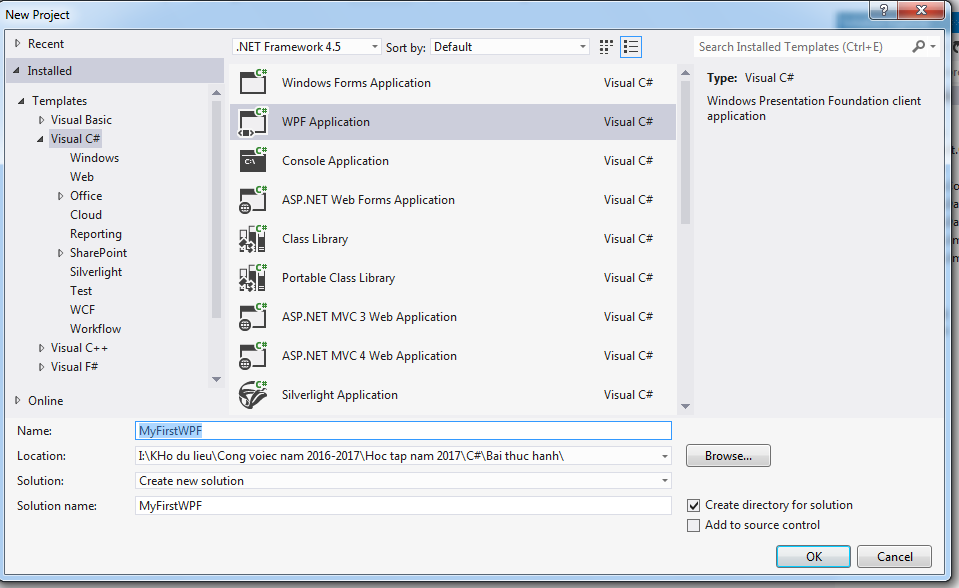Select ASP.NET Web Forms Application name text
The width and height of the screenshot is (959, 588).
[368, 200]
